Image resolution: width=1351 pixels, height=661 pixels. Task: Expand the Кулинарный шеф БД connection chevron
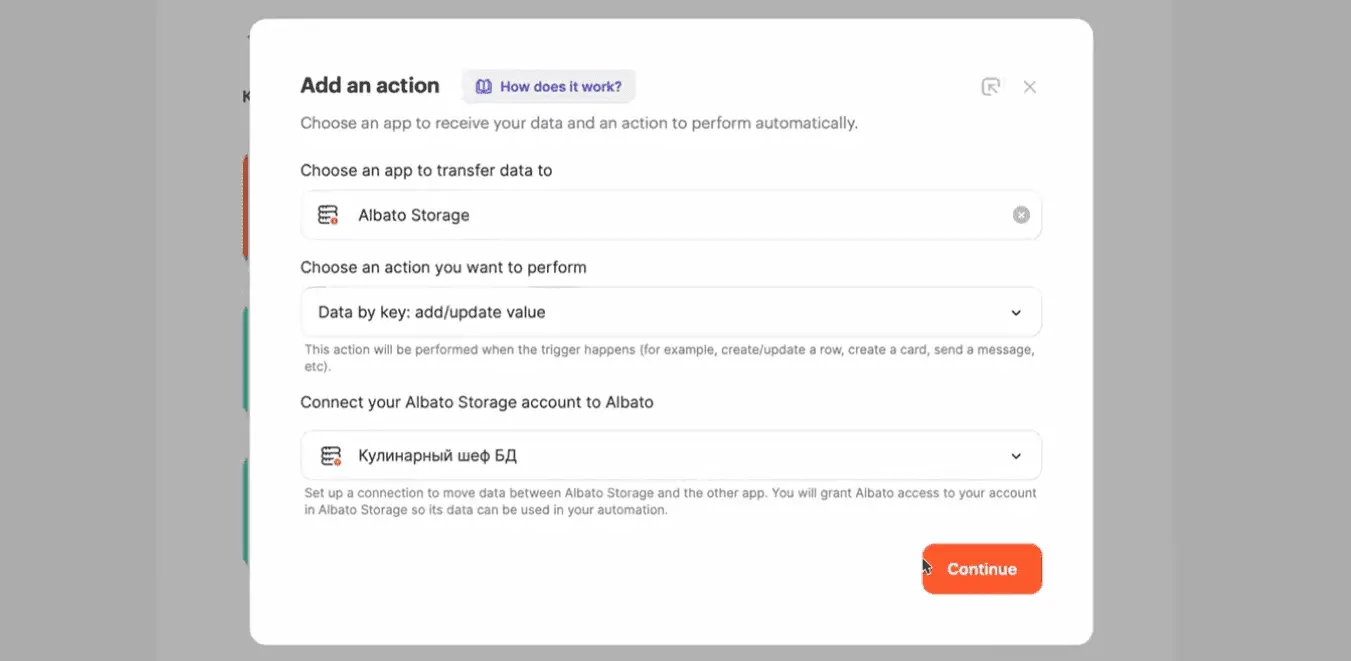pos(1016,456)
